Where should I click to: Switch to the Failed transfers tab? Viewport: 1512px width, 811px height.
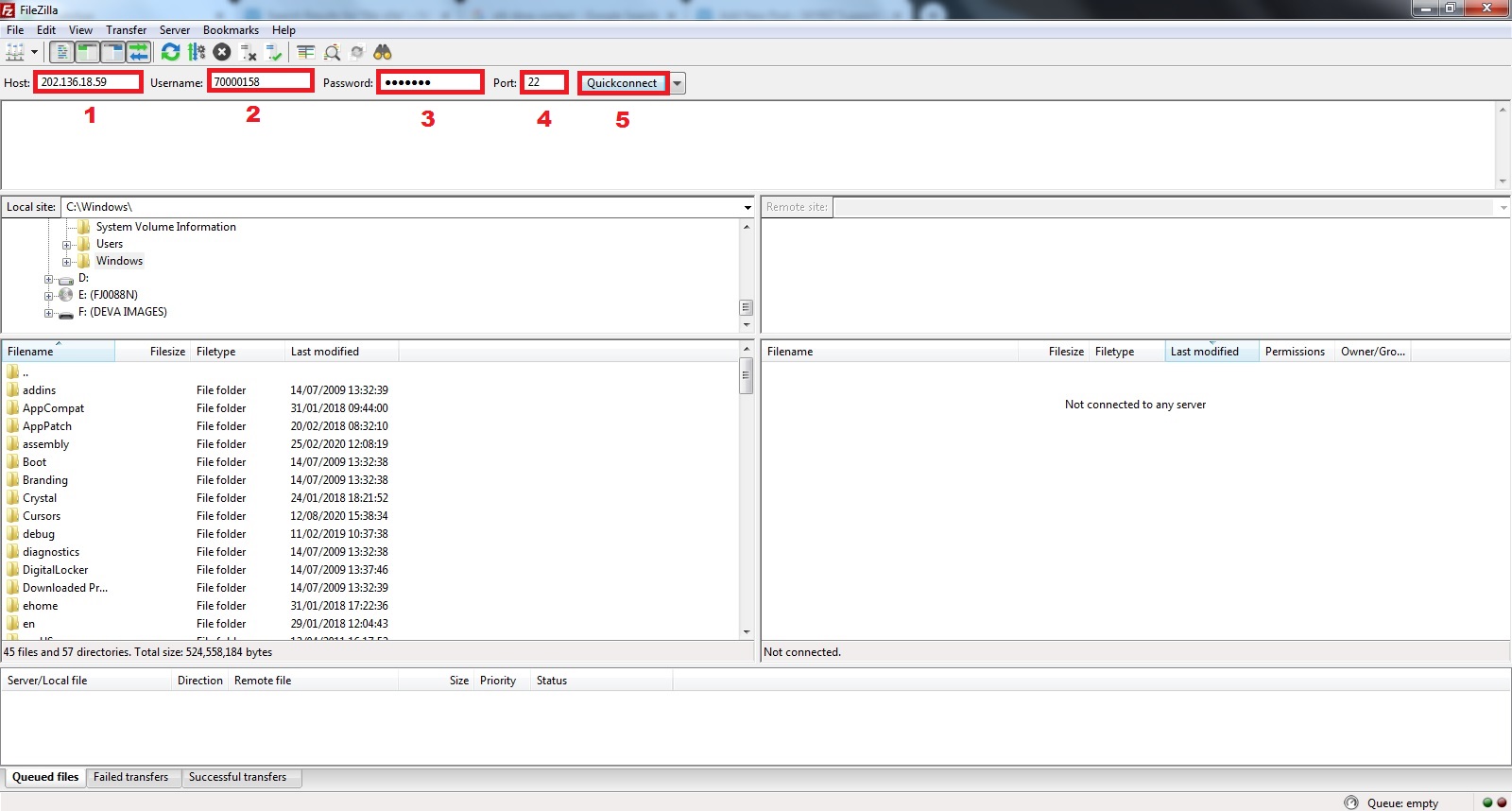(130, 777)
